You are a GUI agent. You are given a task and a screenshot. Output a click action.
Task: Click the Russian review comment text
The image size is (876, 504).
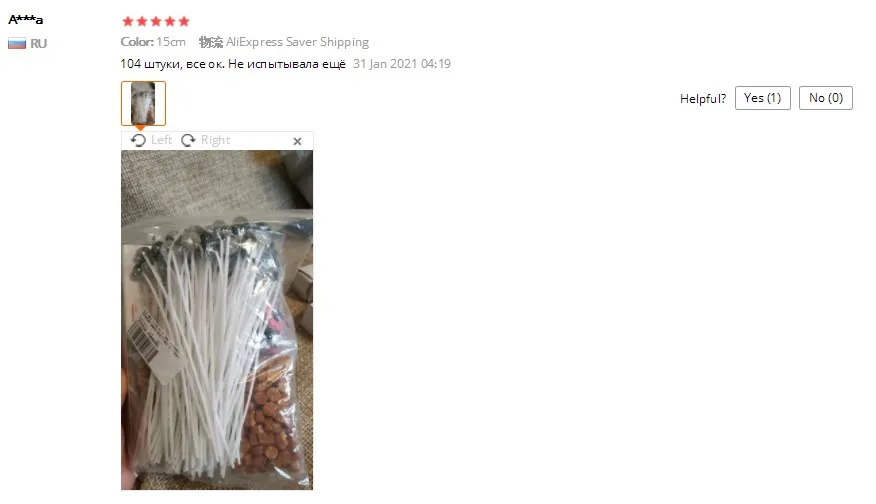pyautogui.click(x=233, y=64)
